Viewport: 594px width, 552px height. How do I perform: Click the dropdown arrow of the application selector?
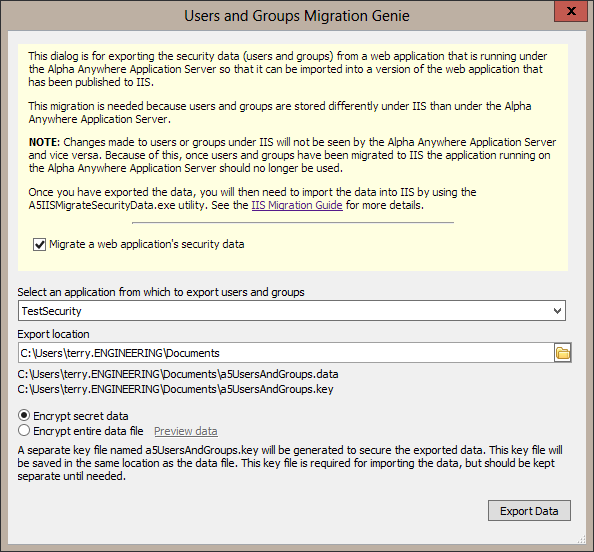pos(557,311)
